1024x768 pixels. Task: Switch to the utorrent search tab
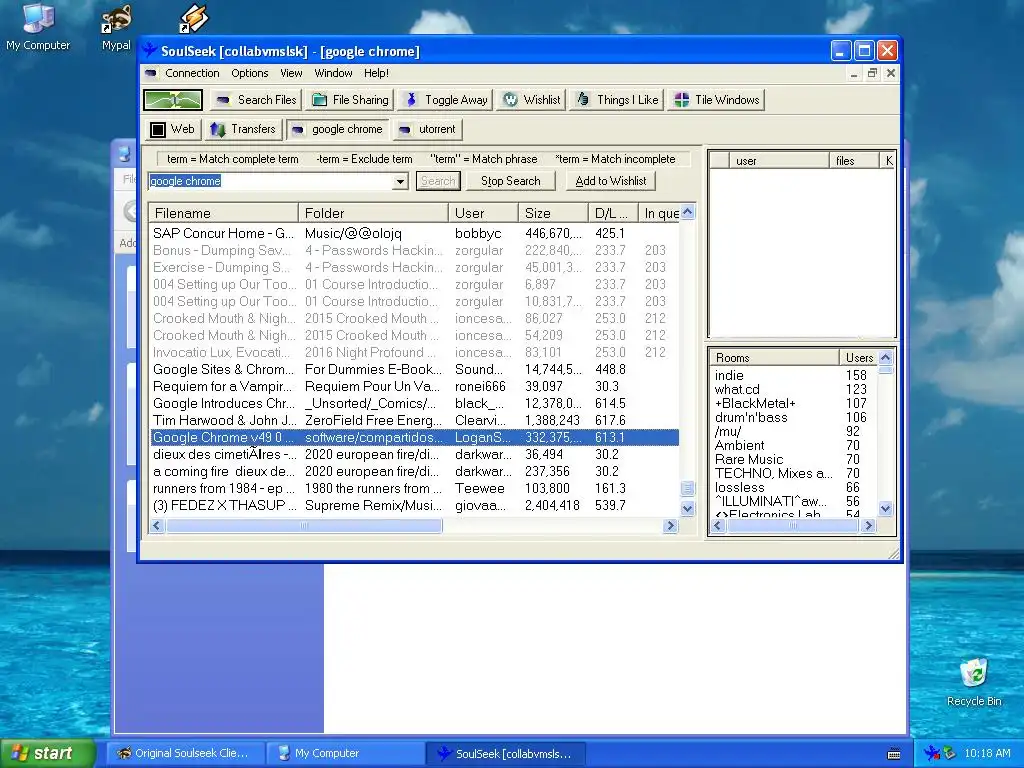pos(428,129)
